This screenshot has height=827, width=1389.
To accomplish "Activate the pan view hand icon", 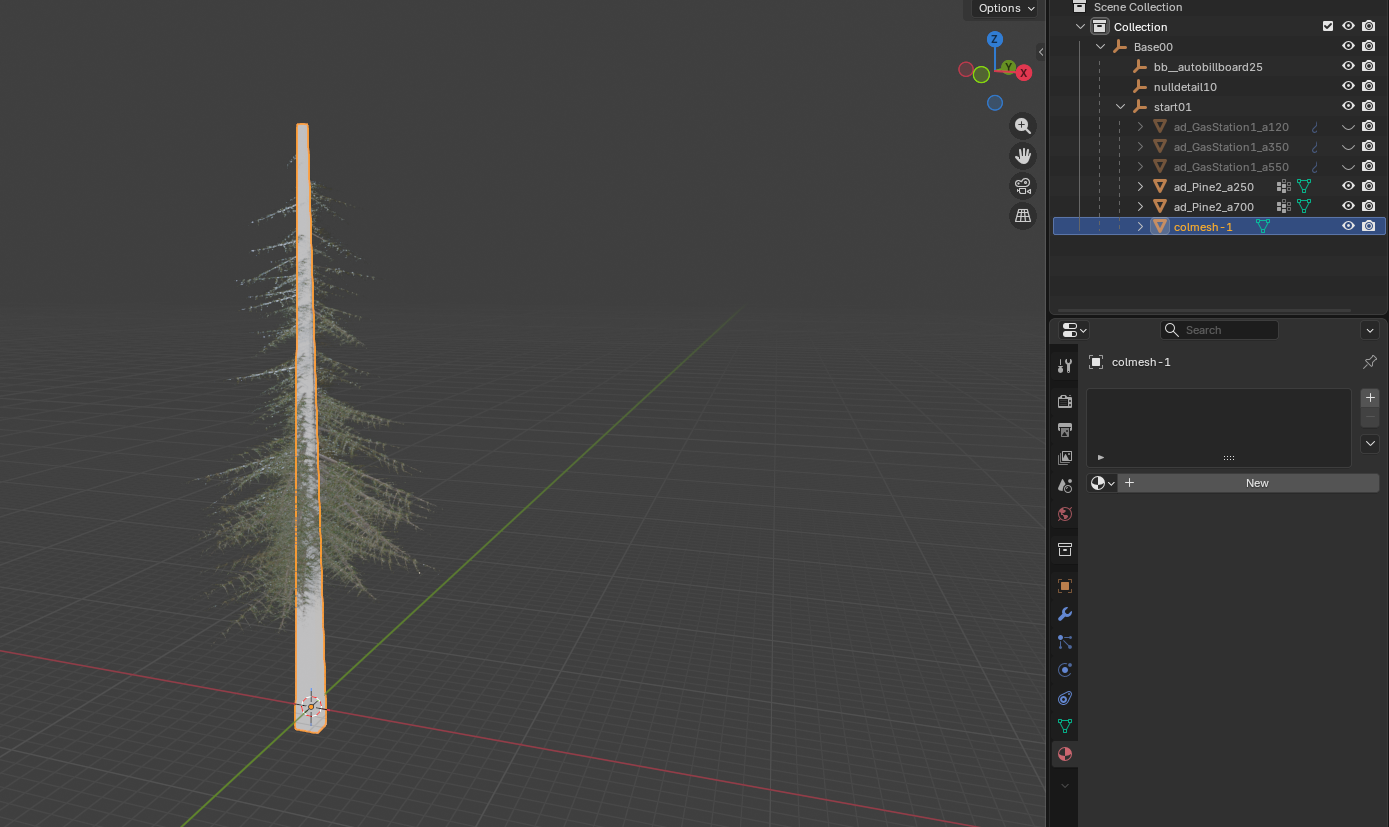I will point(1023,156).
